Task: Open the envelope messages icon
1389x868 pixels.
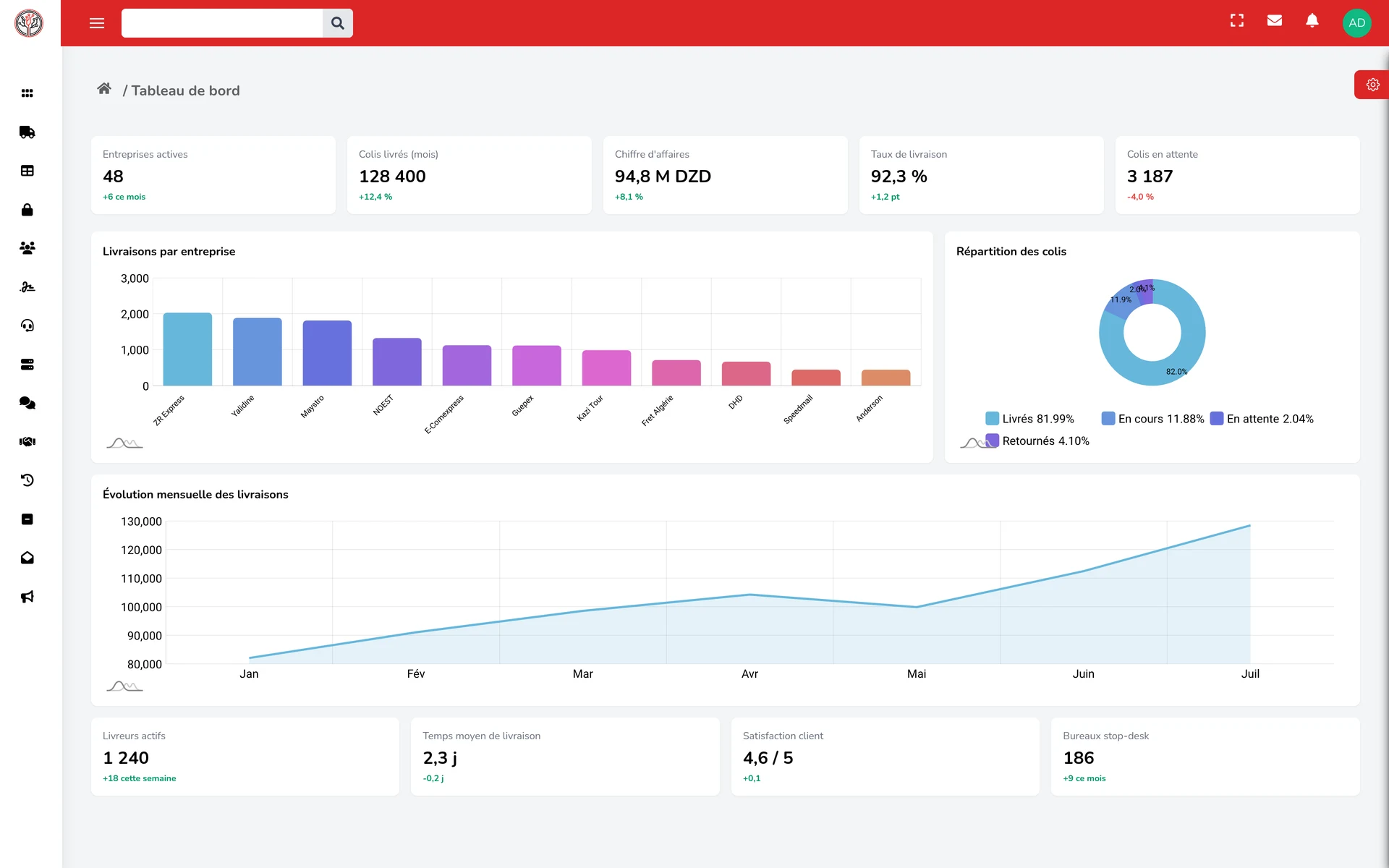Action: (1275, 21)
